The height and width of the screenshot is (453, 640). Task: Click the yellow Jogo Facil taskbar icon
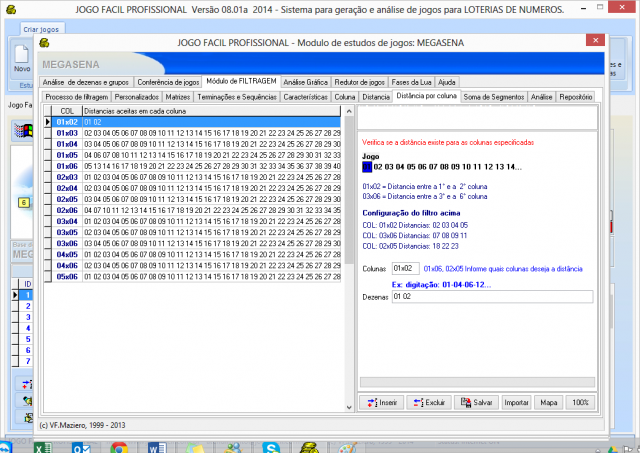(310, 447)
